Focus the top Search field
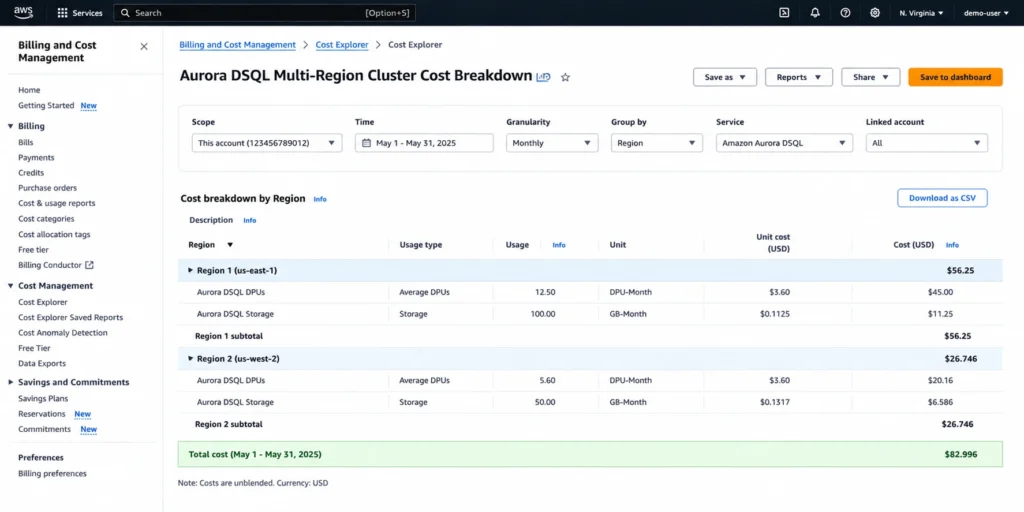 264,13
